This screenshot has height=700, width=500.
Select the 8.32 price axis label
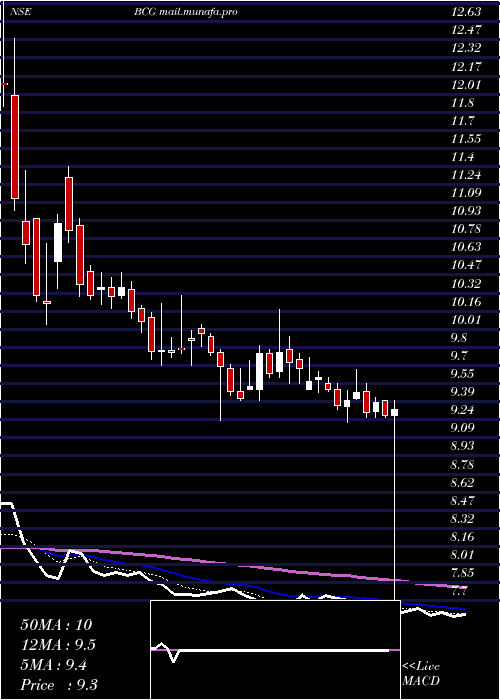coord(462,519)
